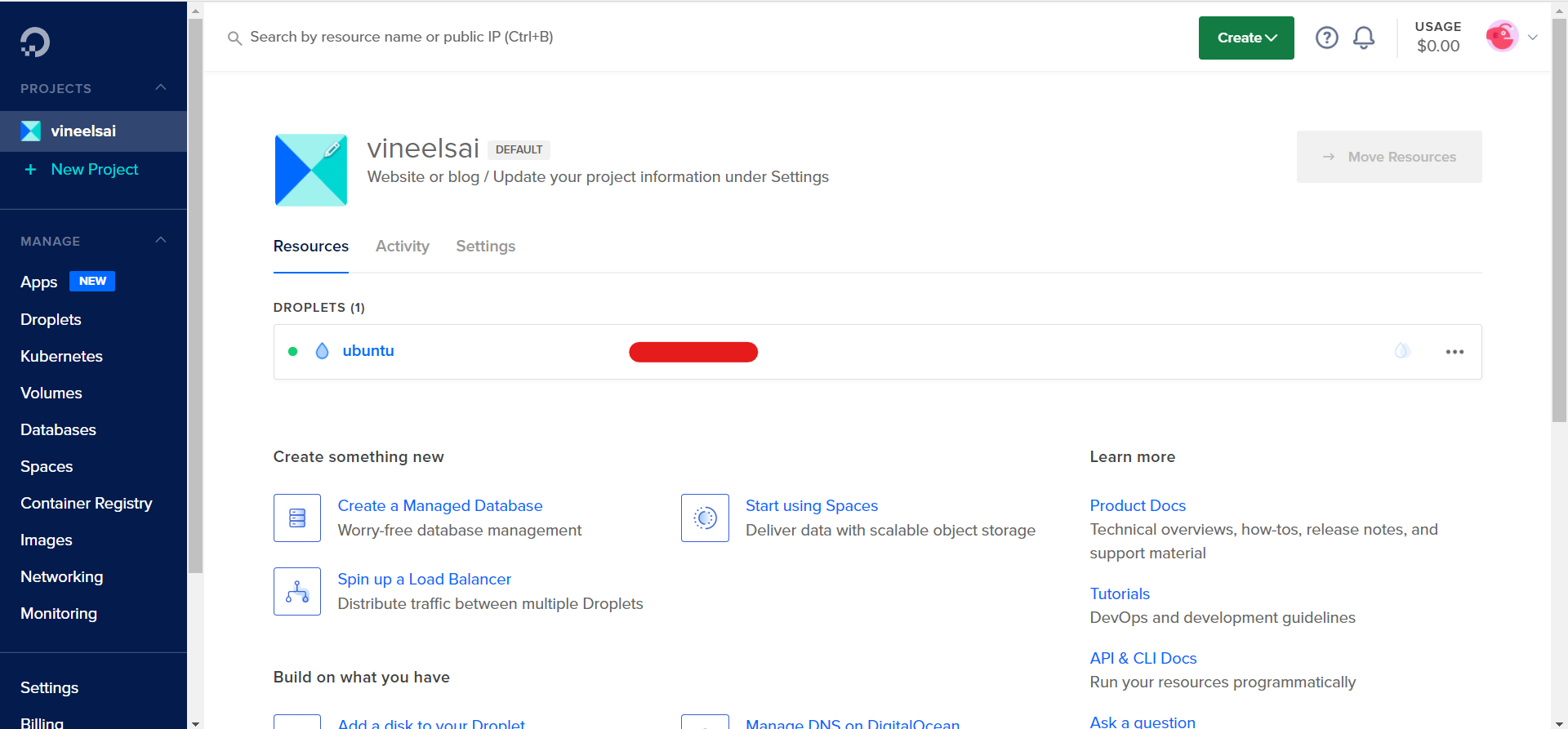Open the help question mark icon
The image size is (1568, 729).
1326,38
